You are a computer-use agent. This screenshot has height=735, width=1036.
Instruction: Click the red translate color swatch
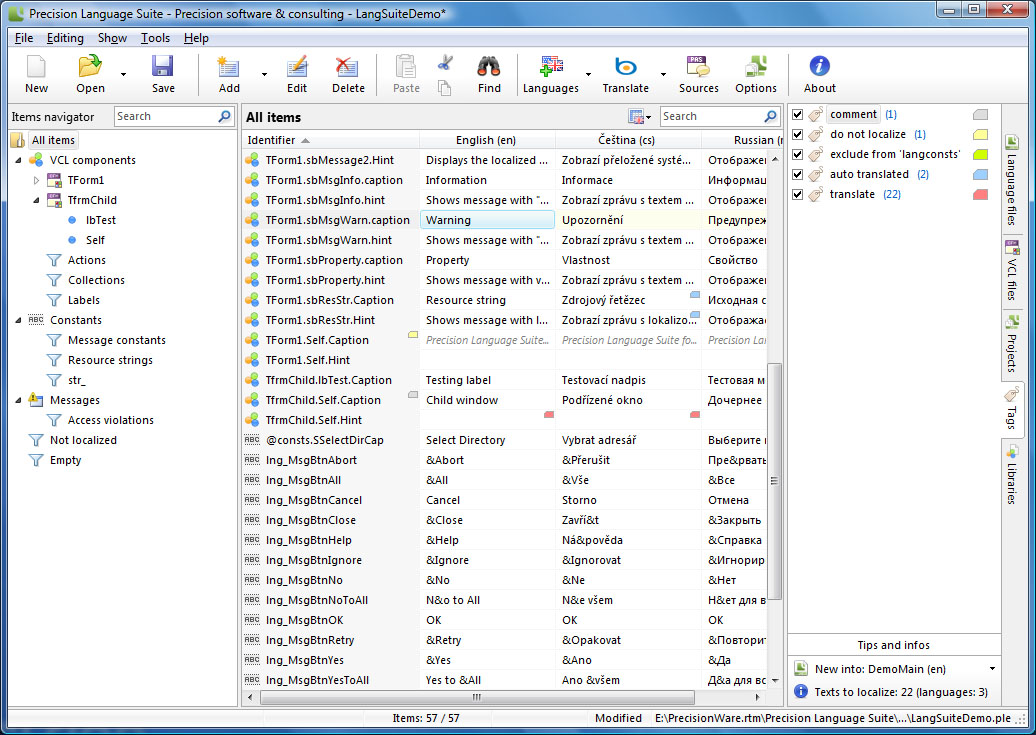[980, 194]
